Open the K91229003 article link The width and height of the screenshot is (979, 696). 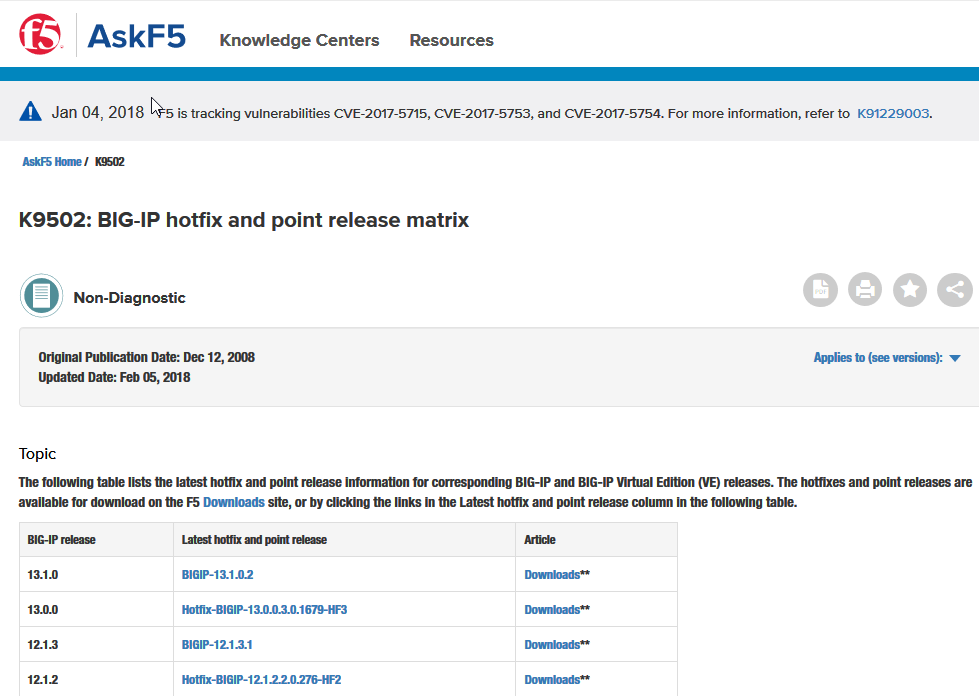pos(893,114)
